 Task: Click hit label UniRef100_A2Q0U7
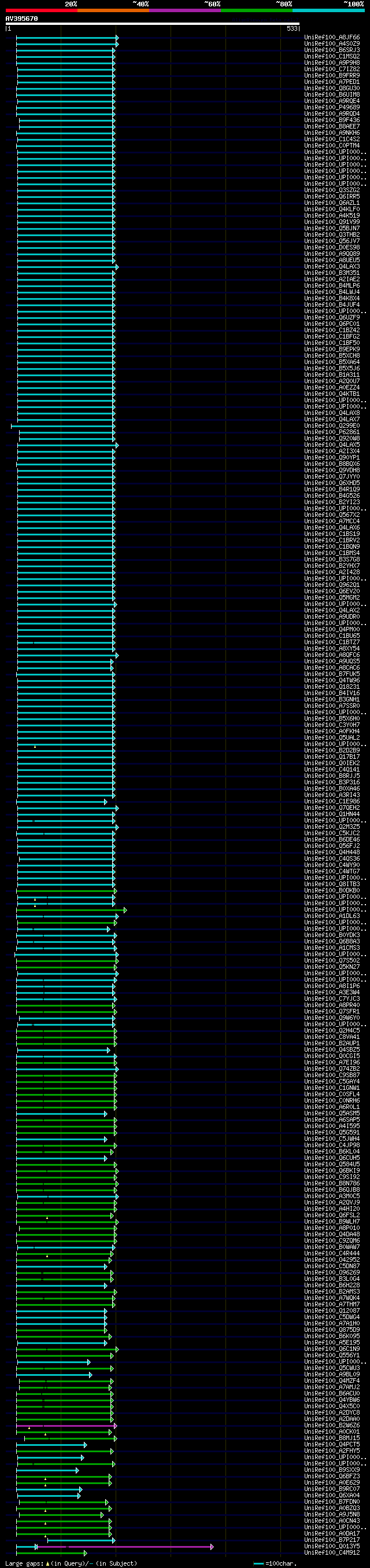tap(332, 381)
